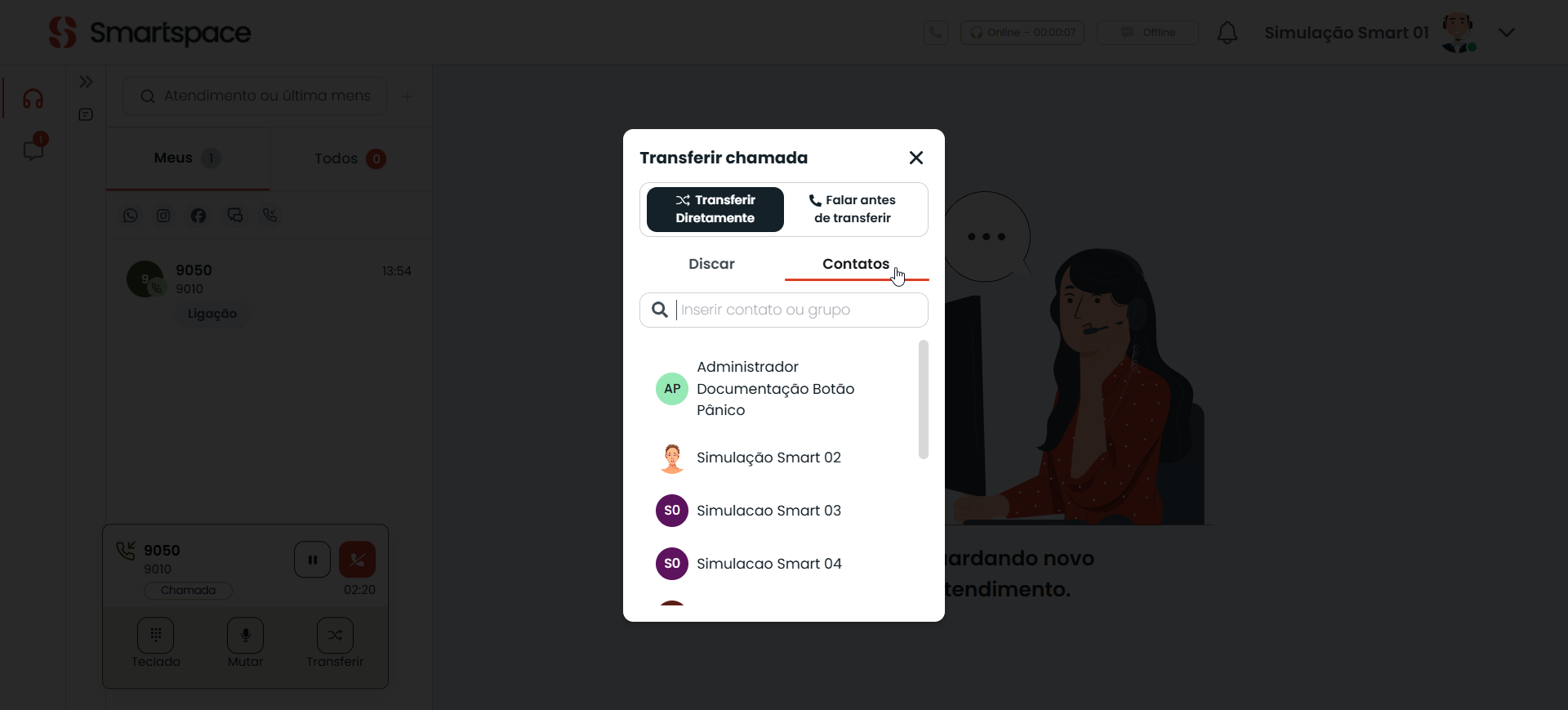The height and width of the screenshot is (710, 1568).
Task: Select the headset attendance sidebar icon
Action: (33, 99)
